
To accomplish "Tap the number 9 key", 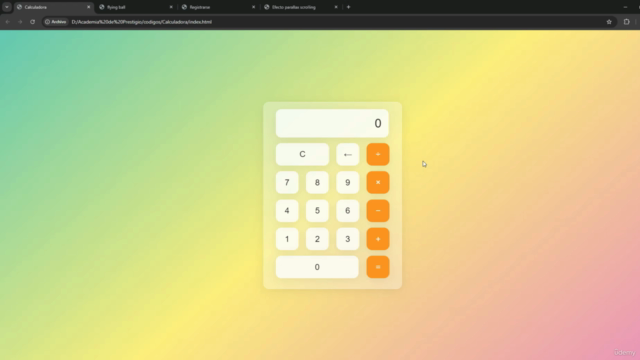I will (348, 182).
